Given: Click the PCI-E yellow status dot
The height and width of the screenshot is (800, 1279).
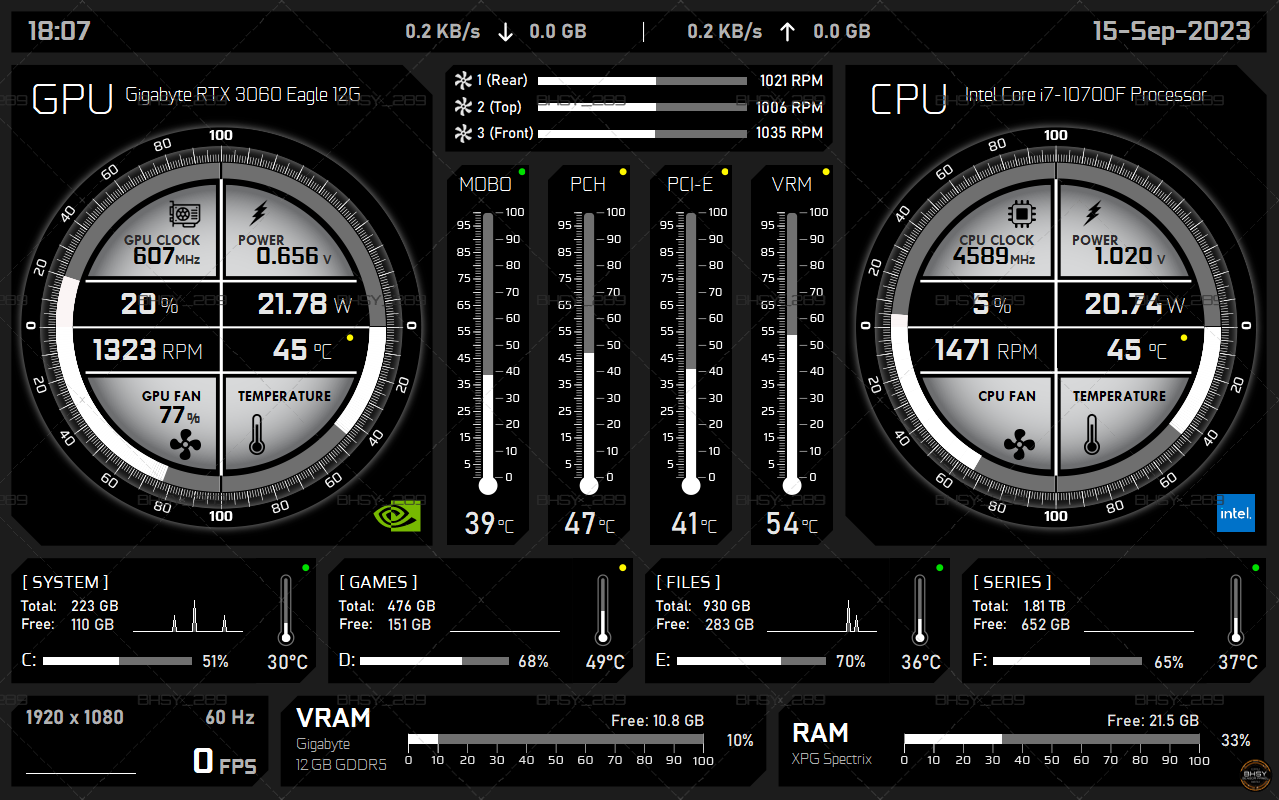Looking at the screenshot, I should 725,172.
